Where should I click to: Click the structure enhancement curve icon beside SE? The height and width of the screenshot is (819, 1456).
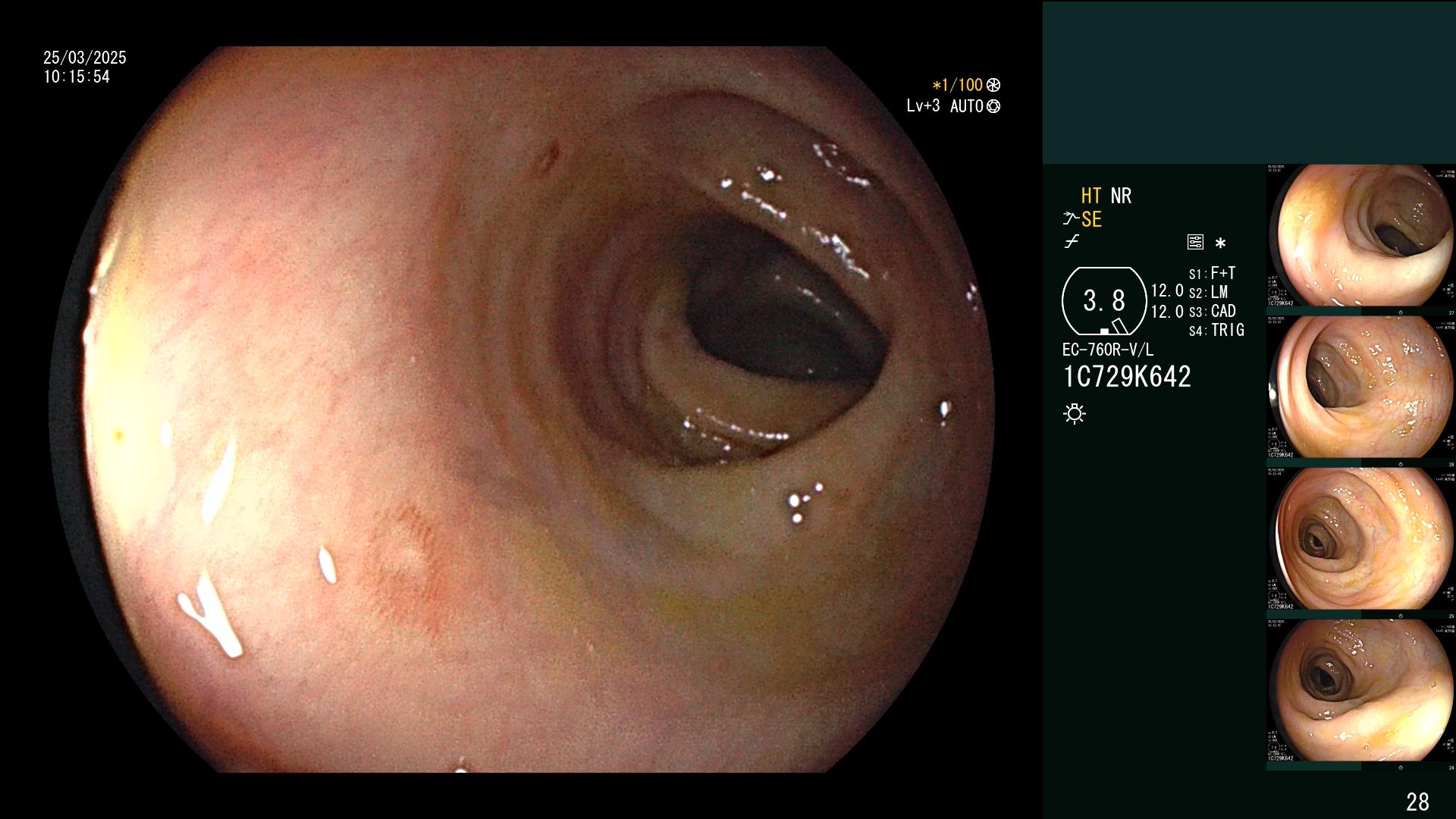pyautogui.click(x=1071, y=219)
